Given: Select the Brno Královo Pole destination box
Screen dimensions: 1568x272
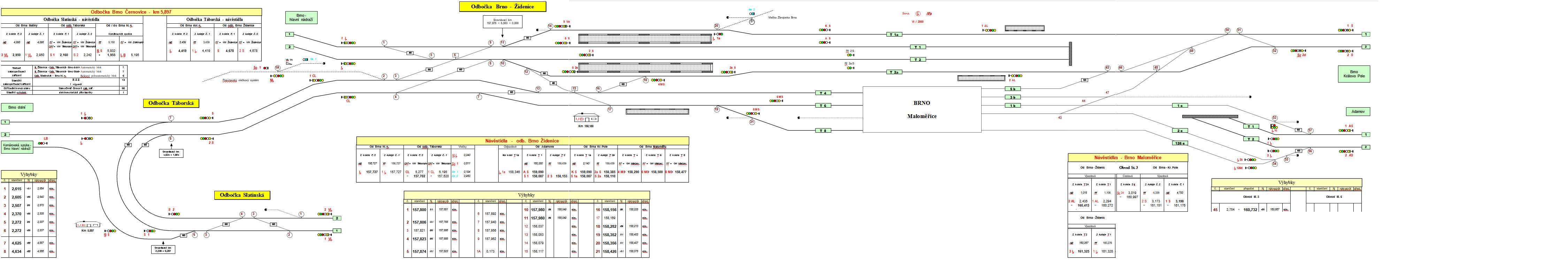Looking at the screenshot, I should pyautogui.click(x=1353, y=74).
